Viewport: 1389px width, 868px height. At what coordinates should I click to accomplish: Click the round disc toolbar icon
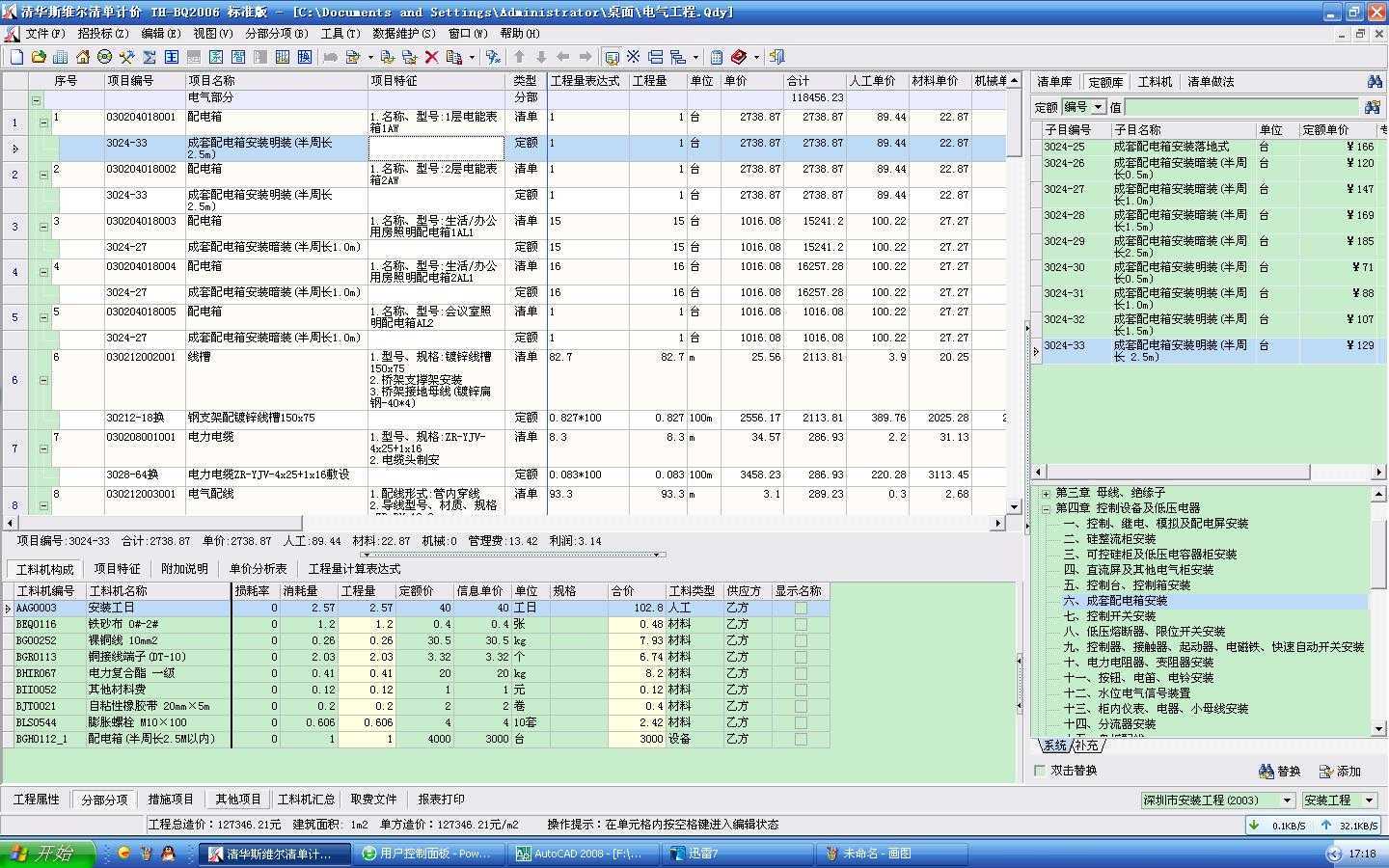(104, 57)
